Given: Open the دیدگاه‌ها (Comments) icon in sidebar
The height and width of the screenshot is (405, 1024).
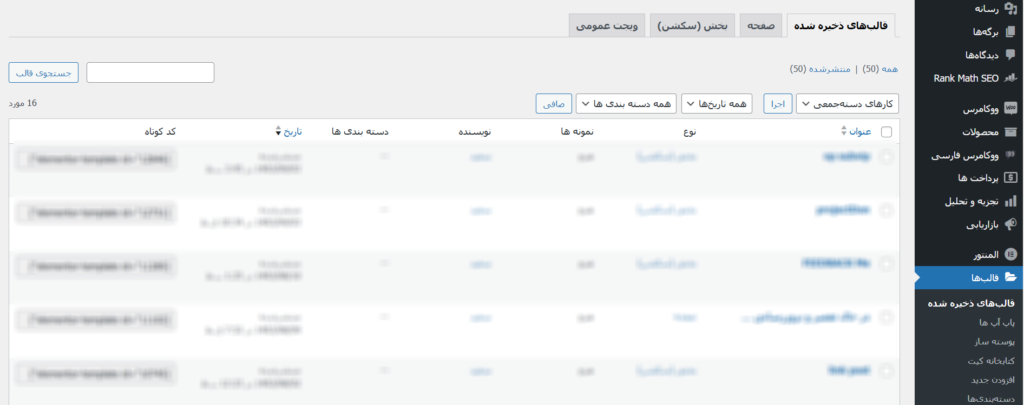Looking at the screenshot, I should click(1010, 54).
